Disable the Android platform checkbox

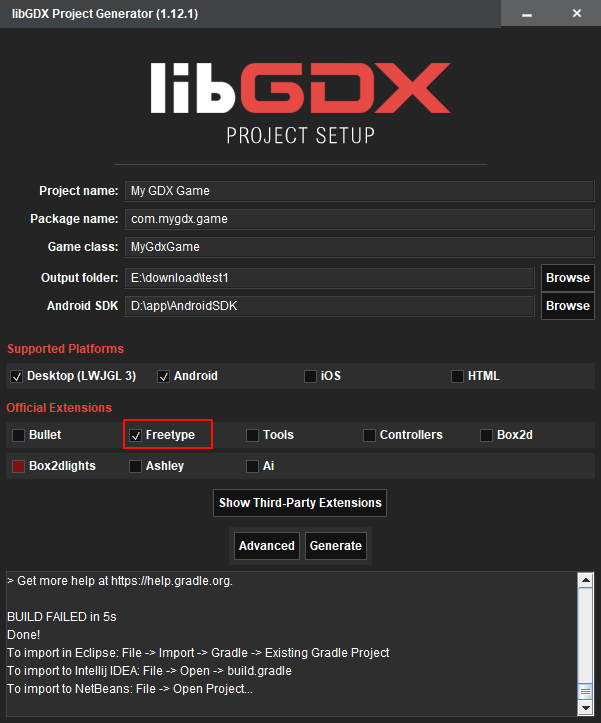163,377
